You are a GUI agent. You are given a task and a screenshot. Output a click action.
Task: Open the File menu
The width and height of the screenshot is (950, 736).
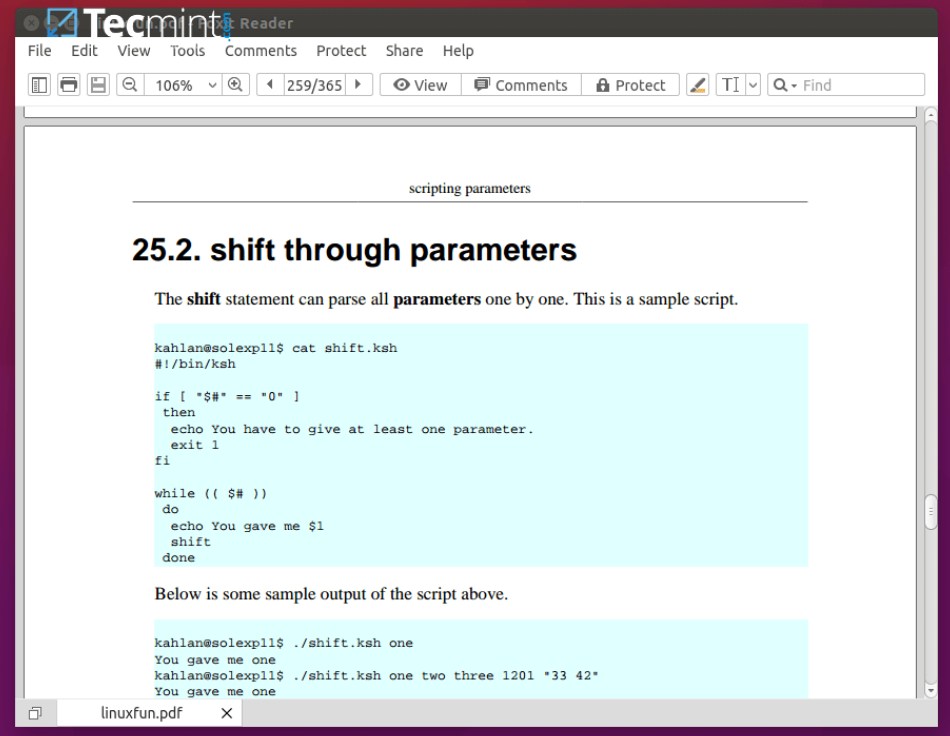(x=39, y=51)
